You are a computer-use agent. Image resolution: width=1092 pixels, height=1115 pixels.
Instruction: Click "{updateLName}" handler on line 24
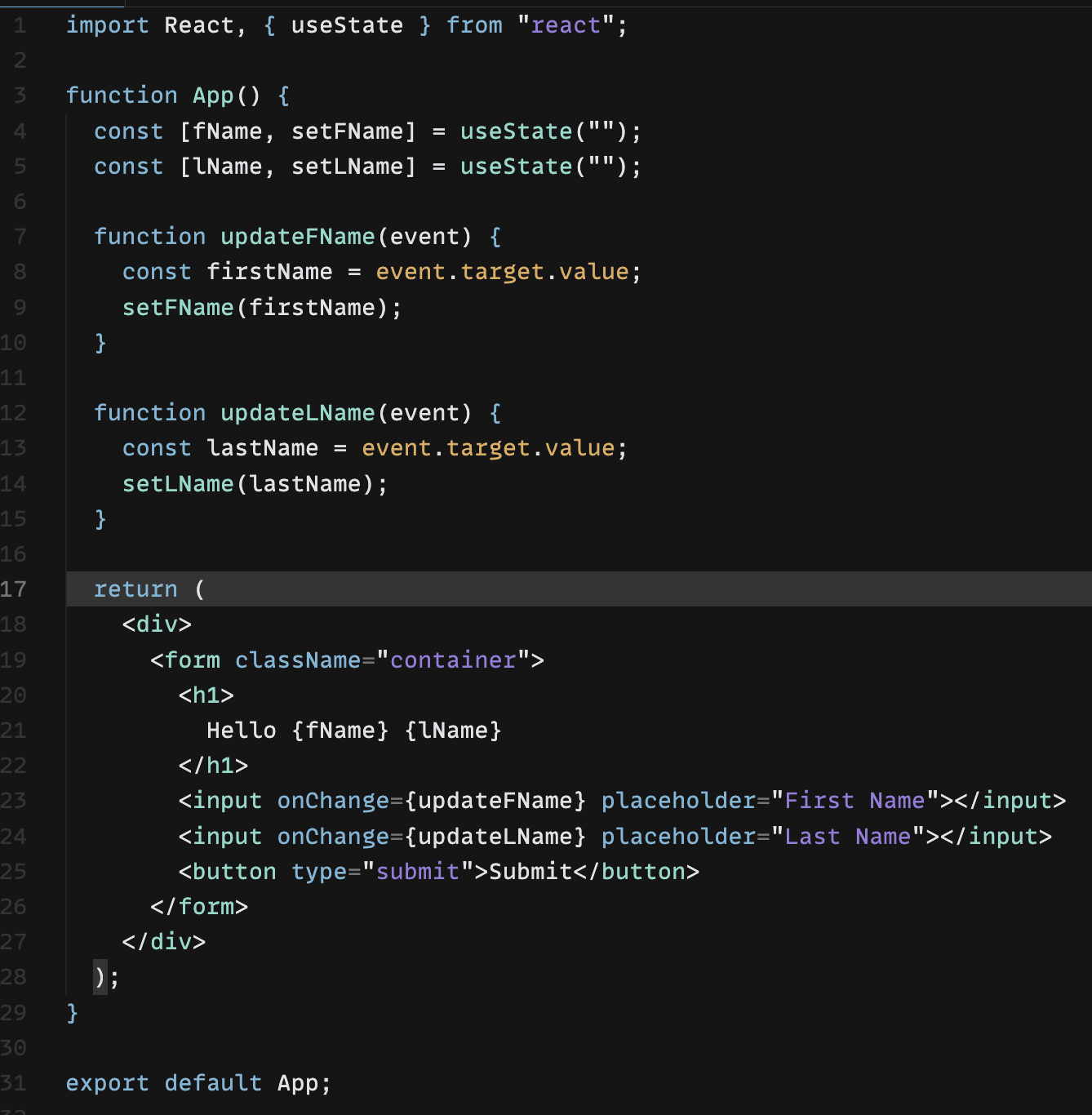click(x=495, y=837)
